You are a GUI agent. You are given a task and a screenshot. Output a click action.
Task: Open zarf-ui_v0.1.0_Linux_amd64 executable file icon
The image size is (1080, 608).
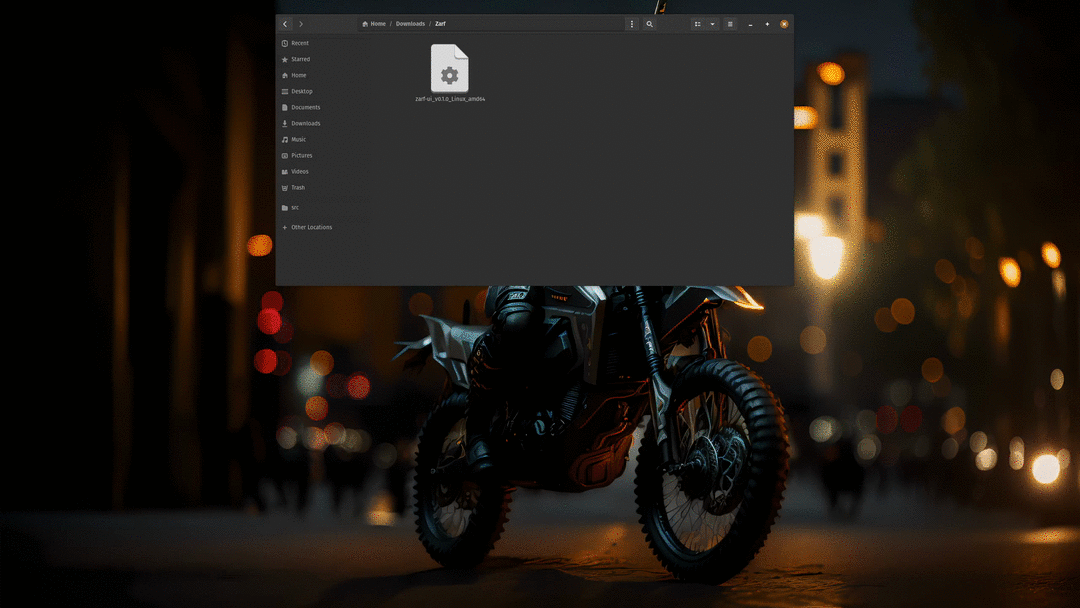coord(450,68)
